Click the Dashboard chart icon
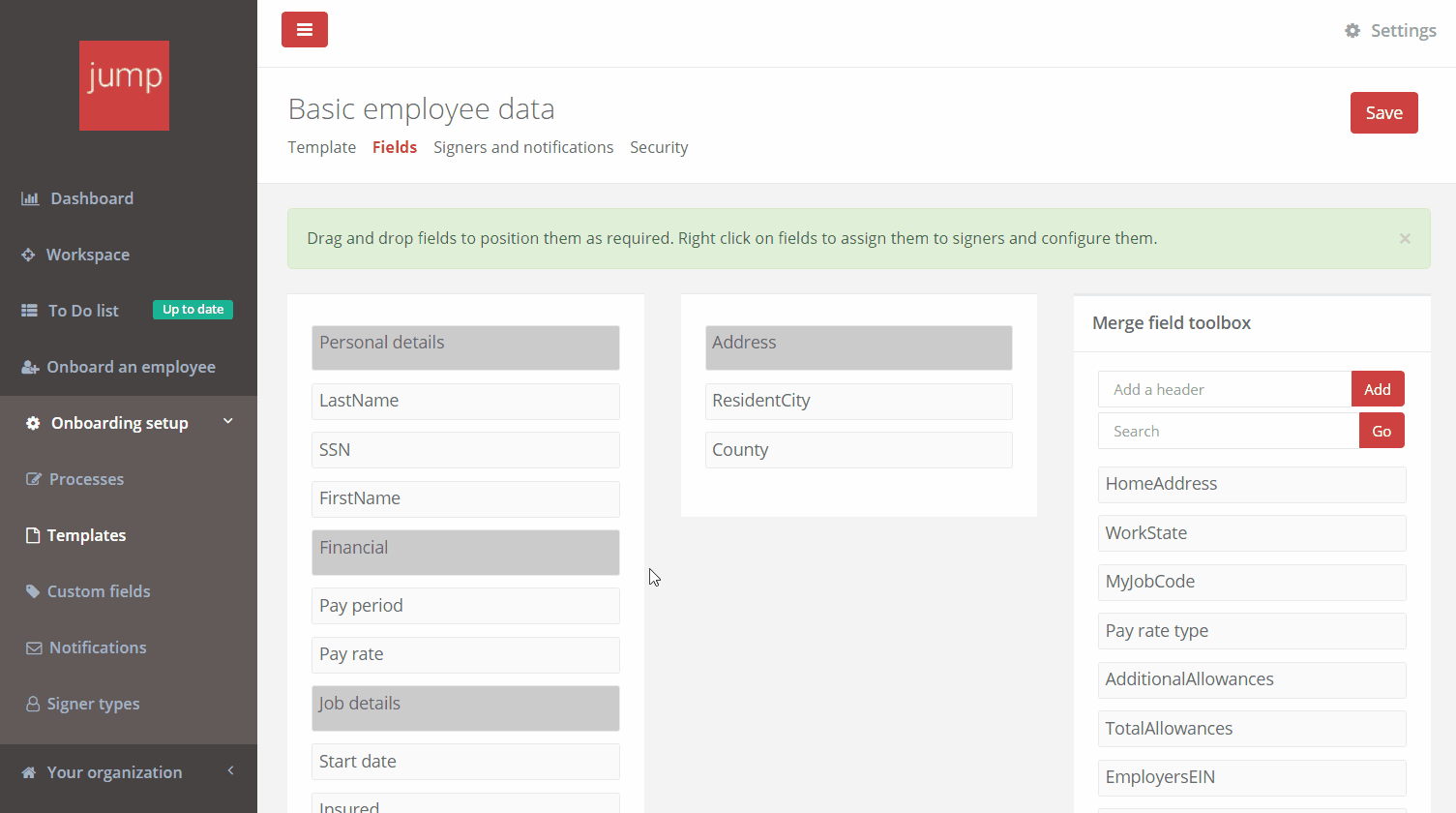This screenshot has height=813, width=1456. click(30, 198)
